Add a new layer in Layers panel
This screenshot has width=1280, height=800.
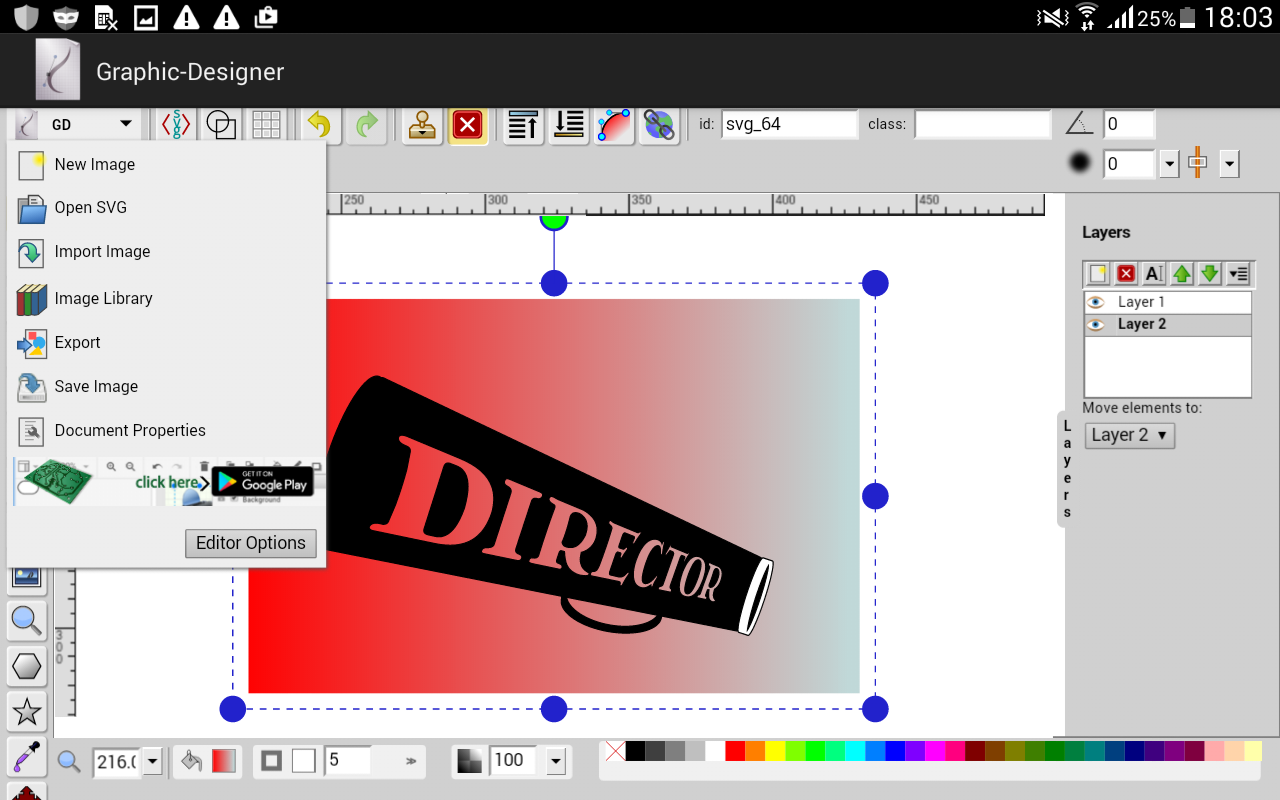[1098, 274]
